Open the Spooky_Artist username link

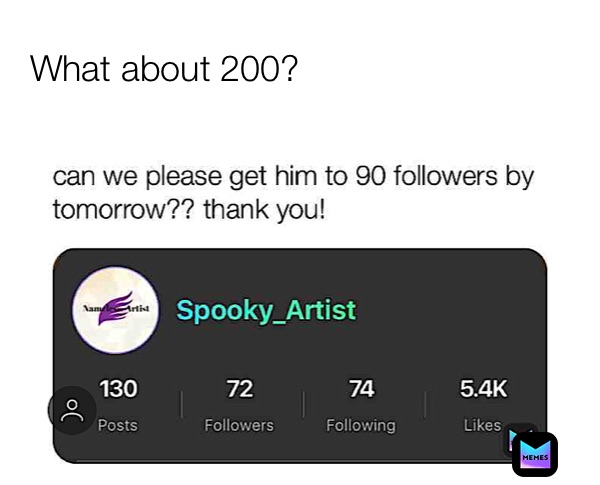(x=266, y=310)
